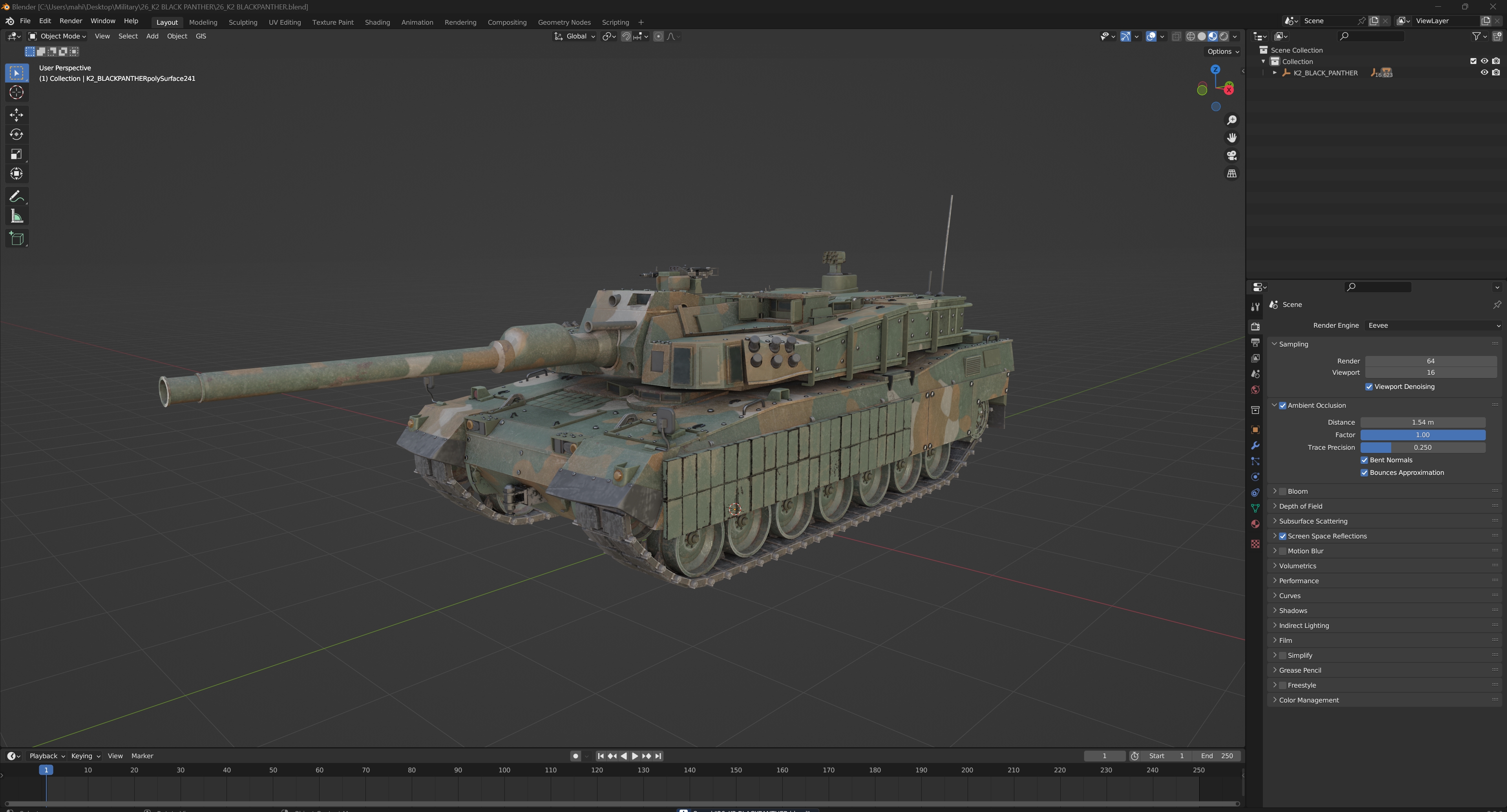The width and height of the screenshot is (1507, 812).
Task: Disable the Ambient Occlusion checkbox
Action: 1282,405
